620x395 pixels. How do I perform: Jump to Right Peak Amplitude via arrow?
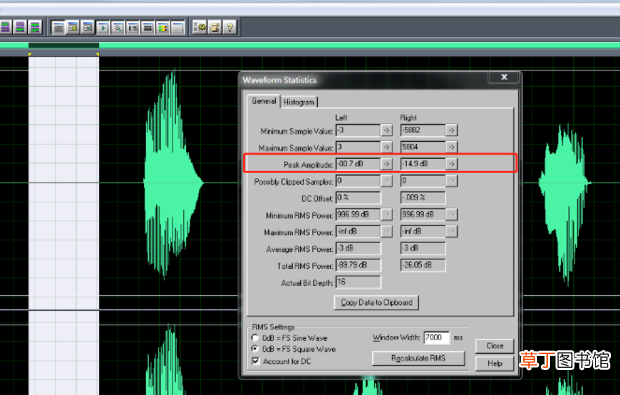[x=452, y=164]
